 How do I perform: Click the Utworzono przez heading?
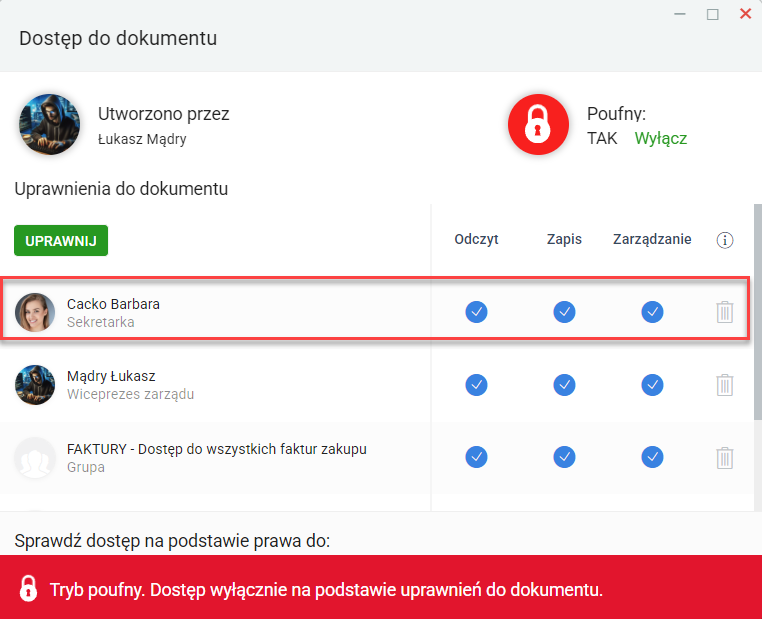click(164, 114)
